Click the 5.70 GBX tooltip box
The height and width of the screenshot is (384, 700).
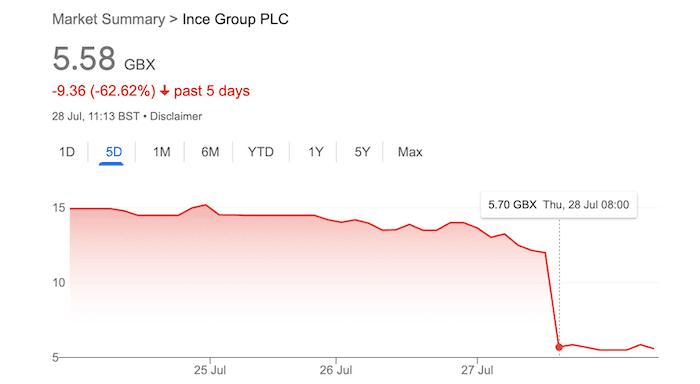pyautogui.click(x=558, y=205)
